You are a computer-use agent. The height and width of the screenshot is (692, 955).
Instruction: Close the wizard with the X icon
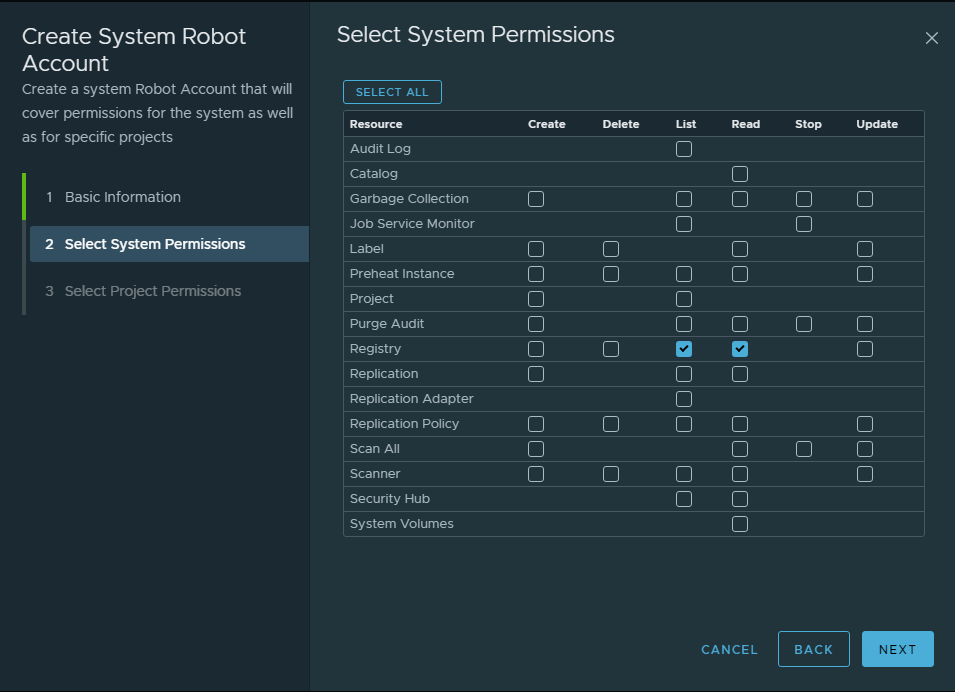(931, 38)
